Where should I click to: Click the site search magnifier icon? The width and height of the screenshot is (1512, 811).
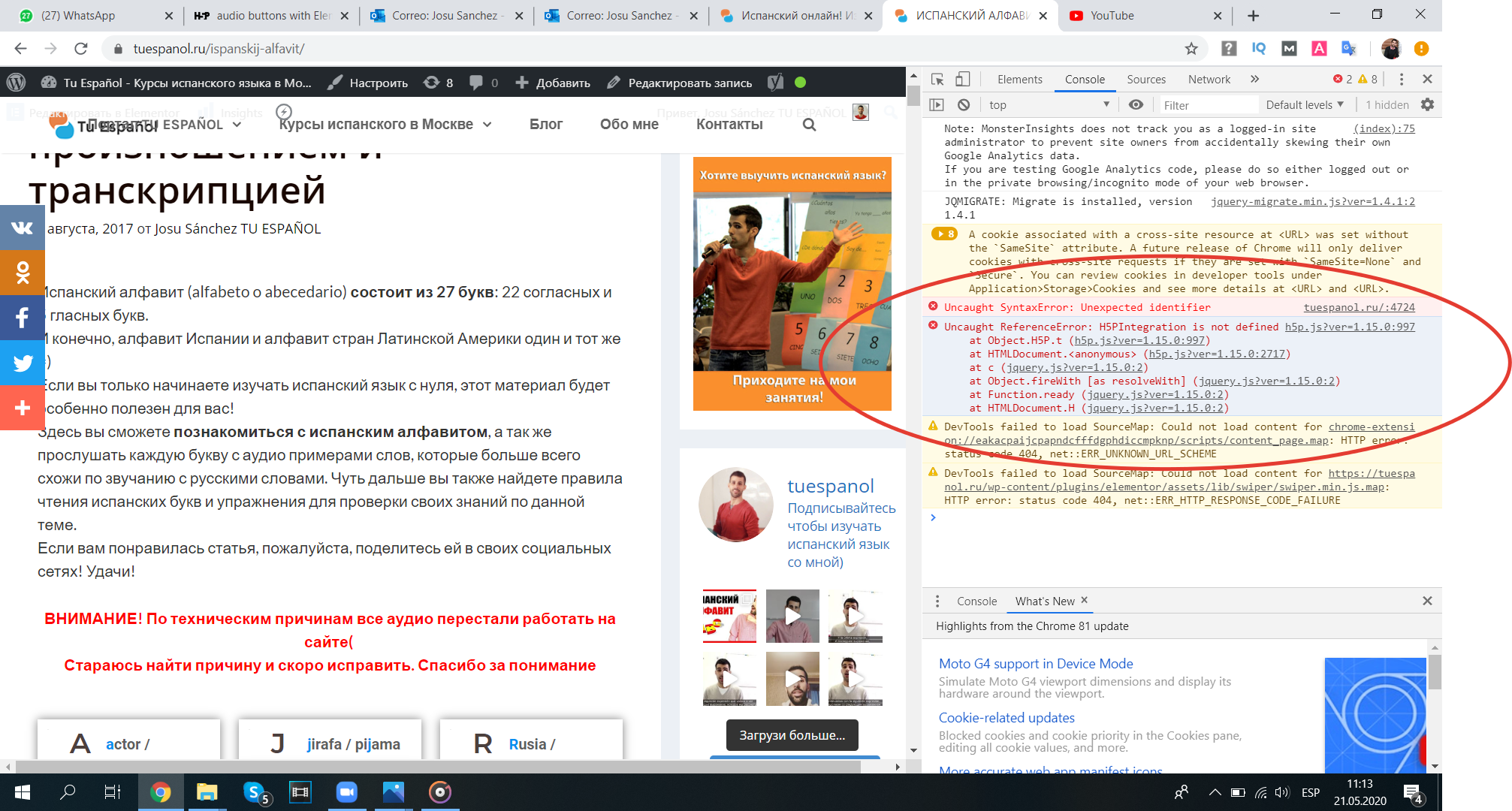(x=809, y=125)
